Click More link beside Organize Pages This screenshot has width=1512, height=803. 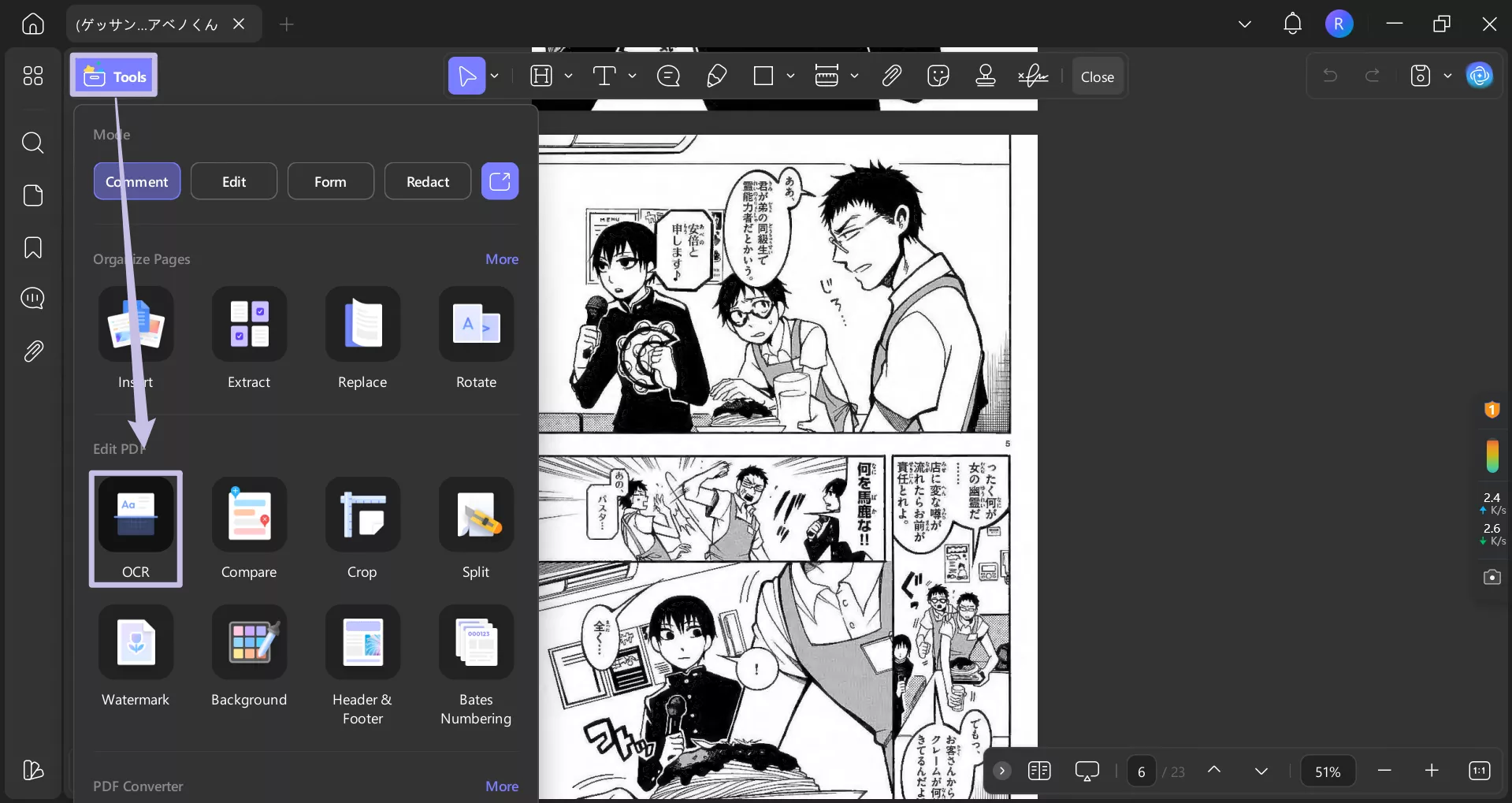tap(502, 259)
